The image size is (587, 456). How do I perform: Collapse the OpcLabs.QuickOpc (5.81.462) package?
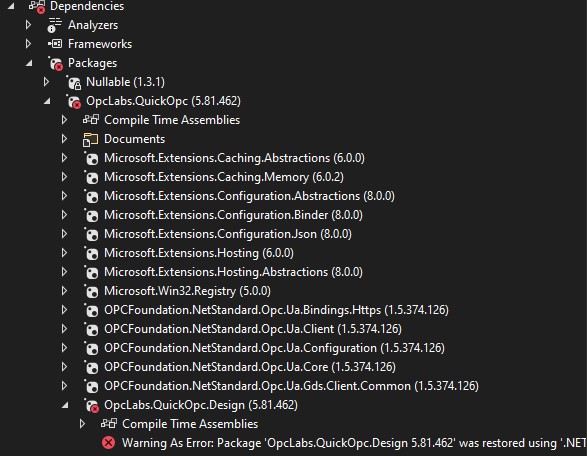click(x=47, y=101)
